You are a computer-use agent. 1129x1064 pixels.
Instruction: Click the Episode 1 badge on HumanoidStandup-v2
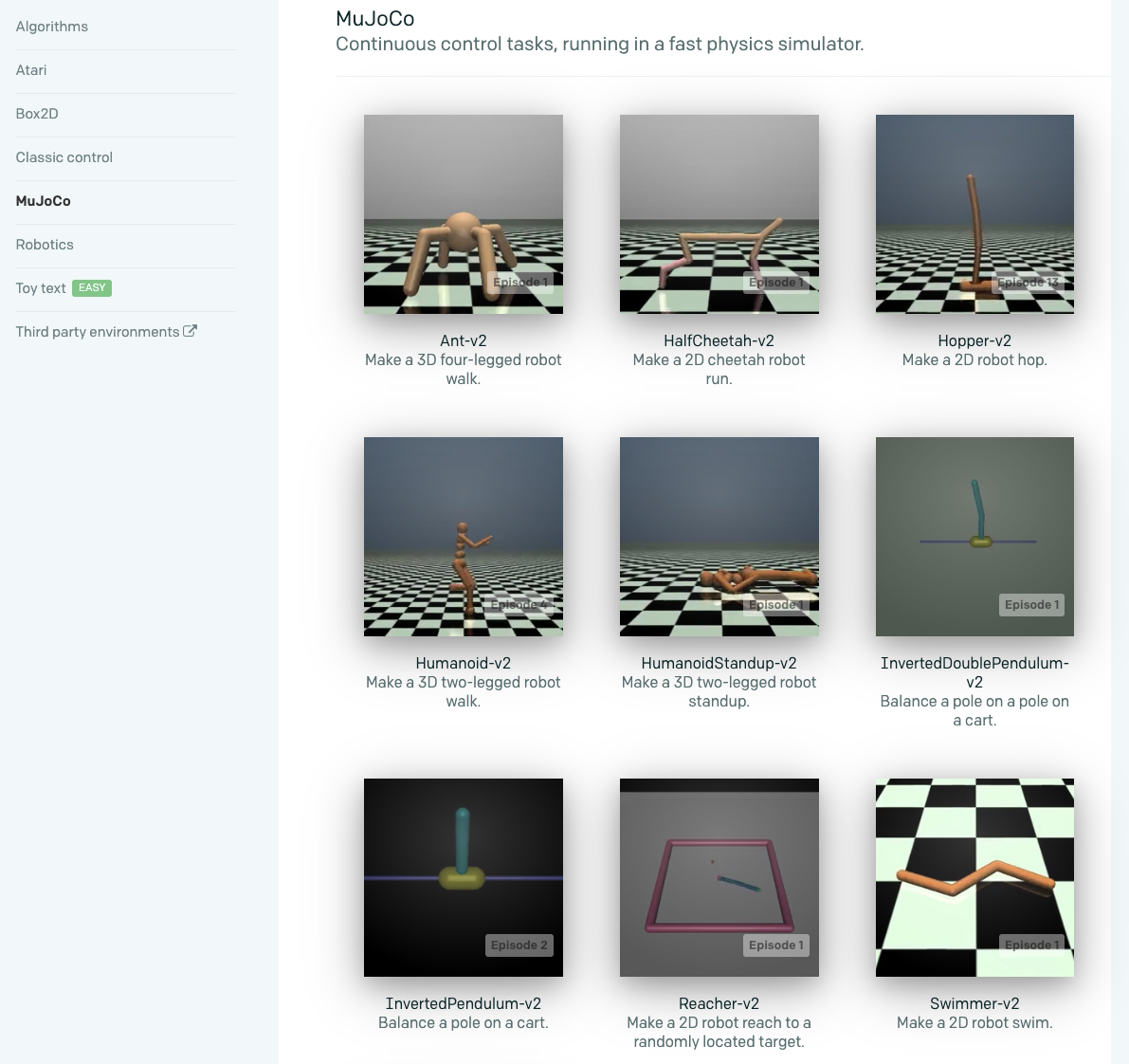[x=776, y=605]
